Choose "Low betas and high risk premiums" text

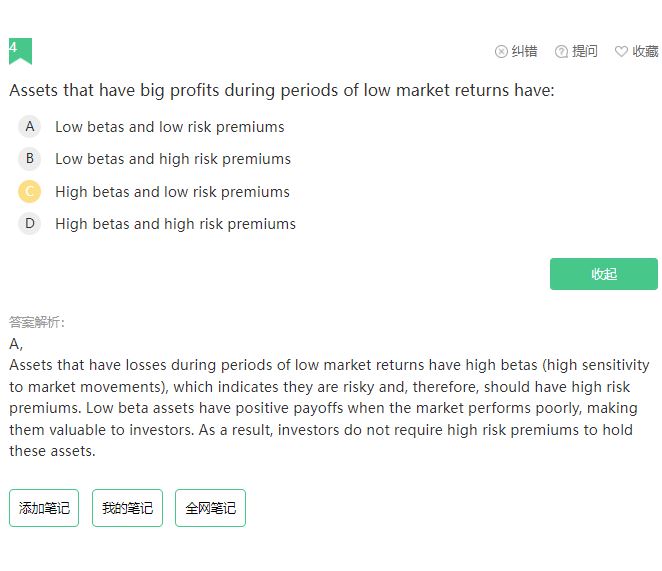(x=173, y=159)
